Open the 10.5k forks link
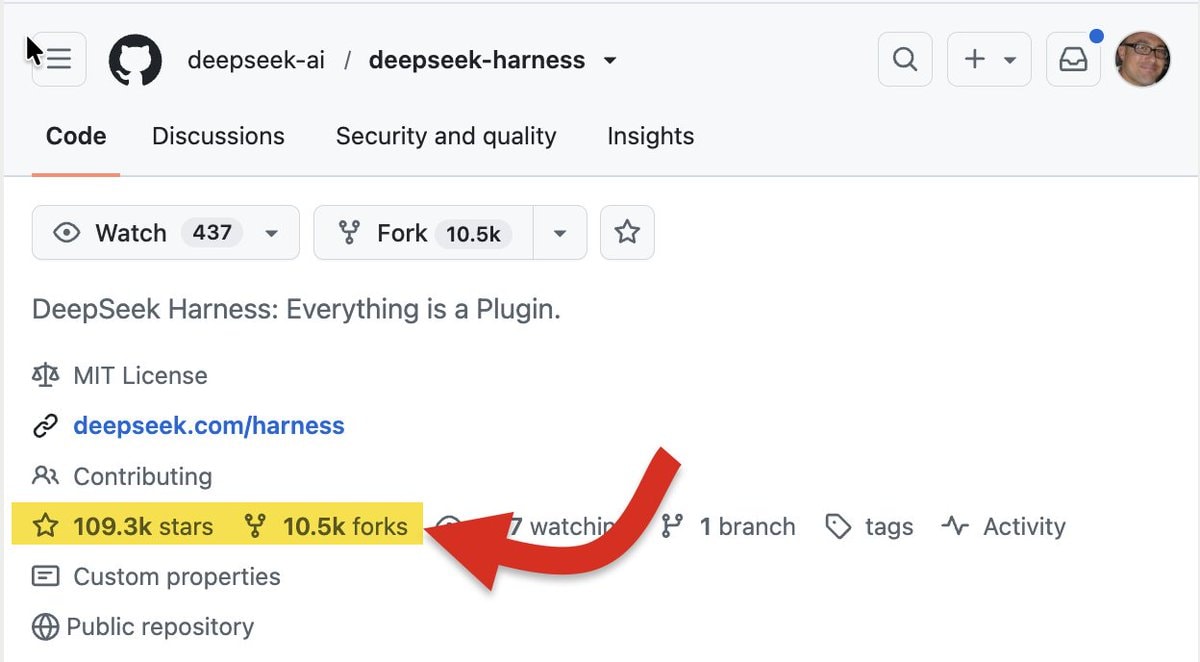Screen dimensions: 1200x662 click(x=345, y=527)
